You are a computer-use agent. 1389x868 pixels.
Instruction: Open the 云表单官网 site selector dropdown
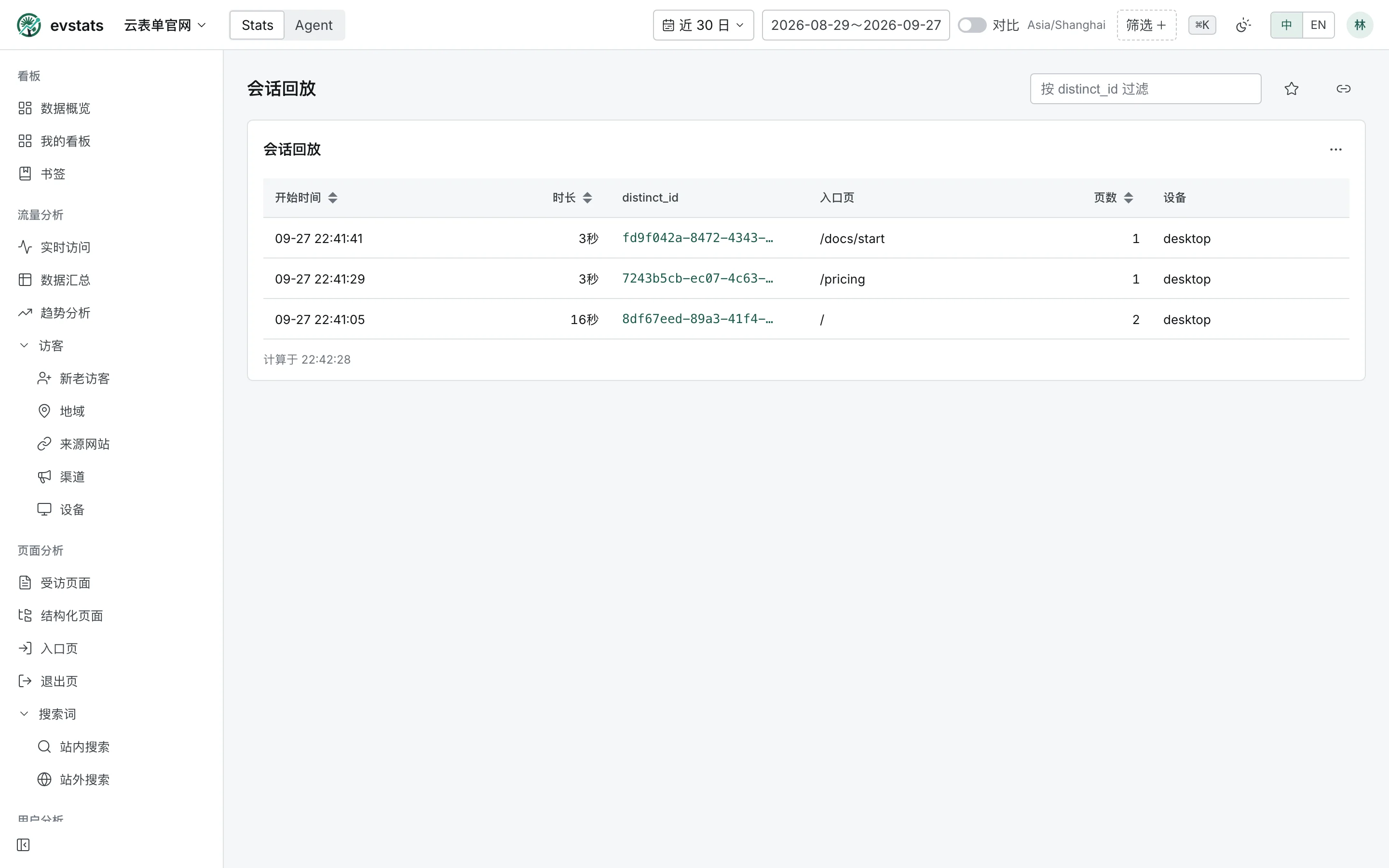pos(165,25)
